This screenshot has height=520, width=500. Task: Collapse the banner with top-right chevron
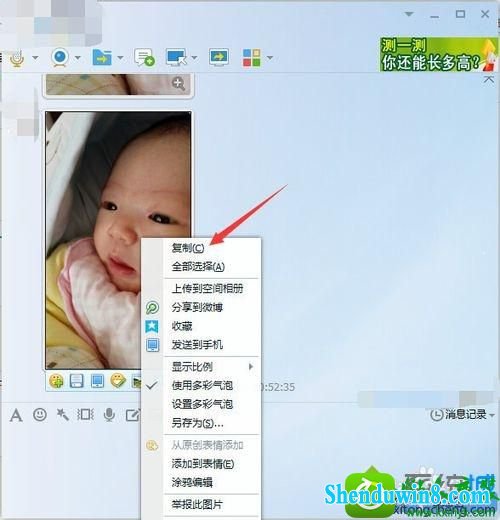(x=489, y=79)
